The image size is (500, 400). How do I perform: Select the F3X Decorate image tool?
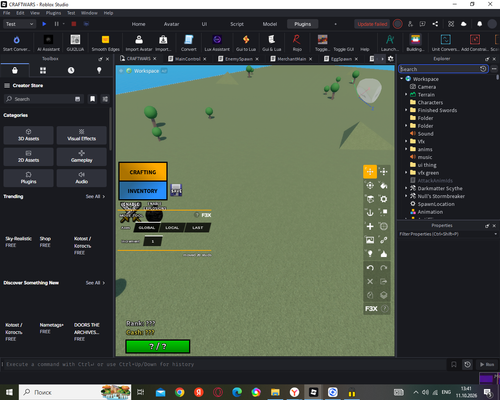click(x=370, y=240)
